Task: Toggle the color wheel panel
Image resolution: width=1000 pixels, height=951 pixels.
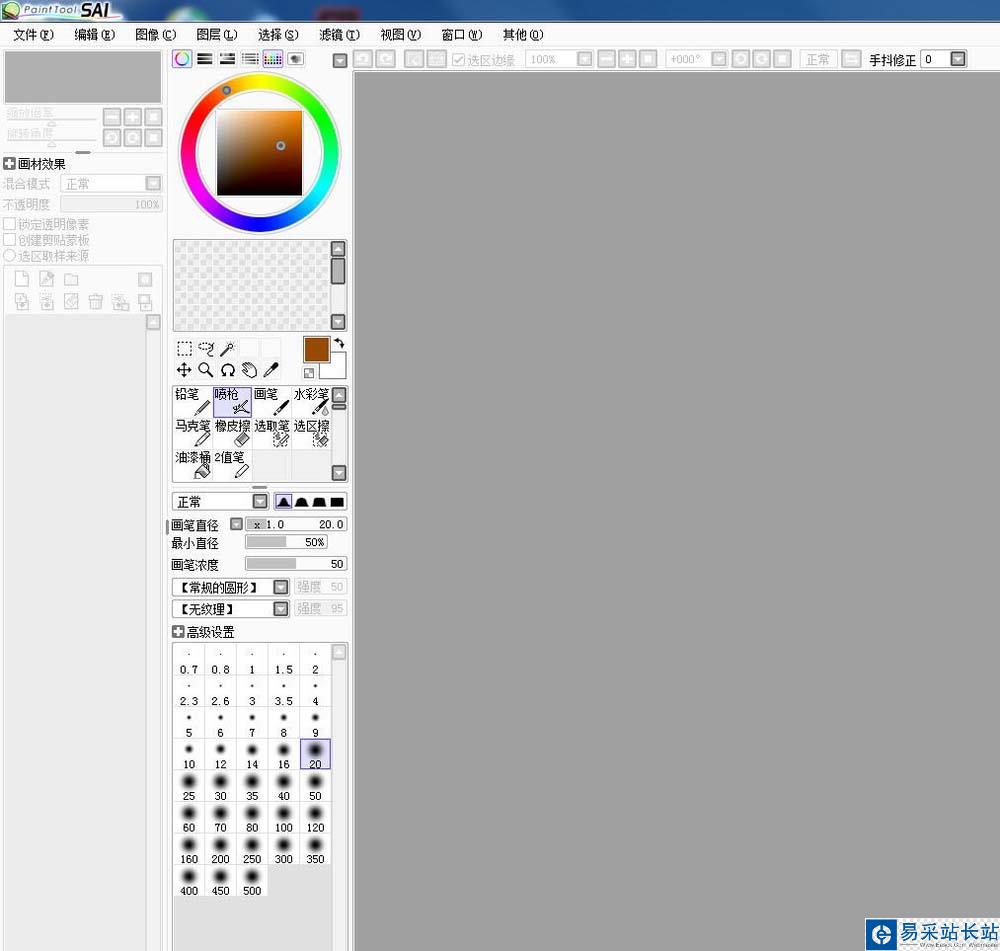Action: (x=182, y=59)
